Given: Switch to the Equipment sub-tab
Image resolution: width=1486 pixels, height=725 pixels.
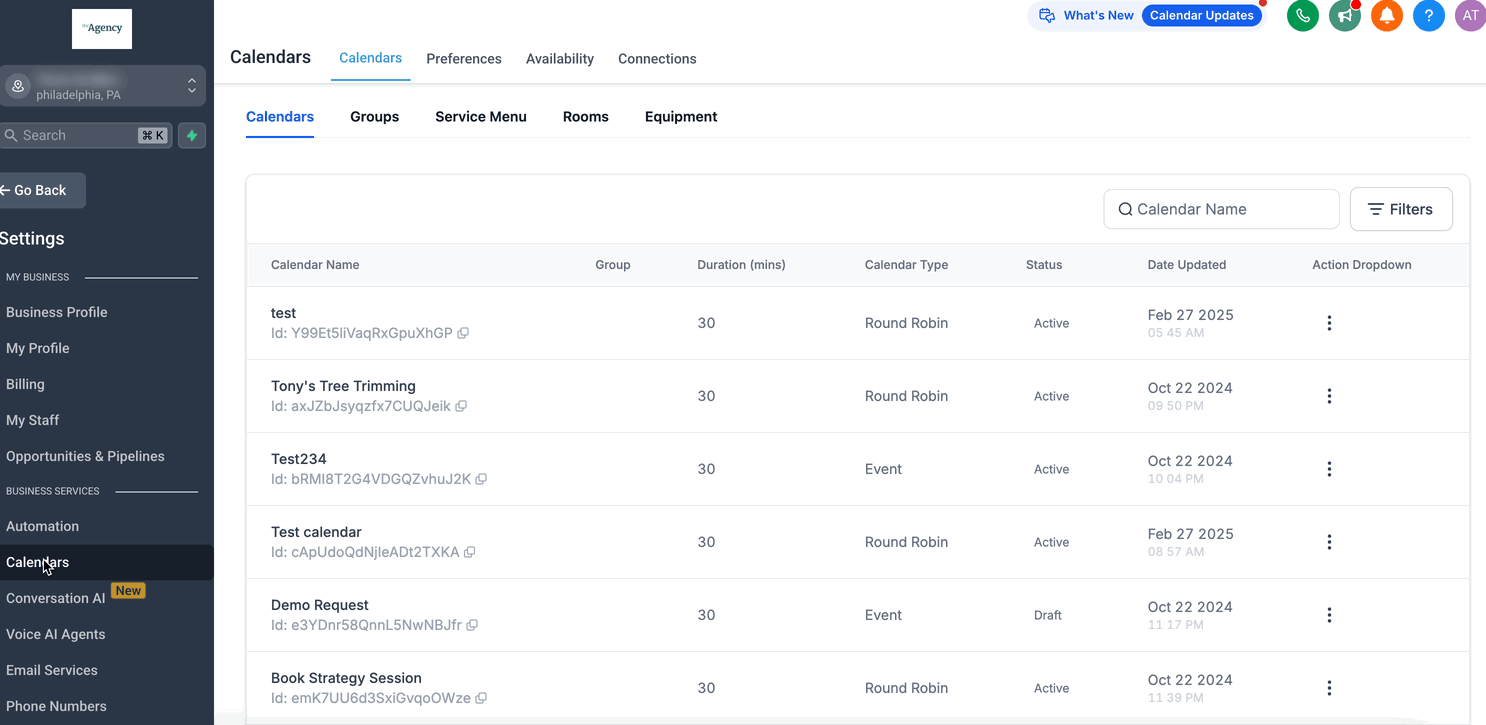Looking at the screenshot, I should click(681, 117).
